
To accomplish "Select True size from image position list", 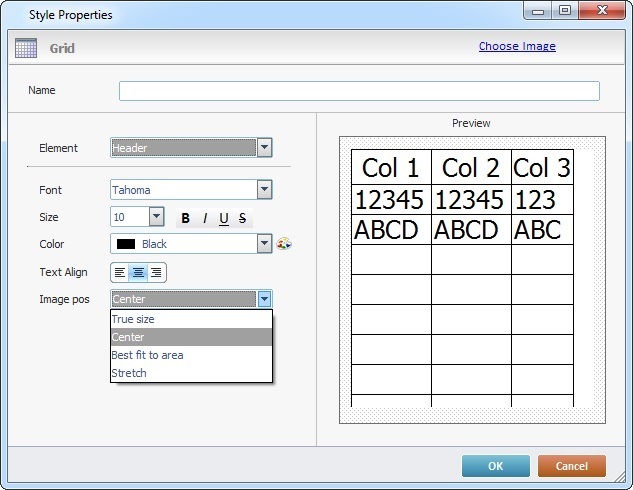I will (133, 319).
